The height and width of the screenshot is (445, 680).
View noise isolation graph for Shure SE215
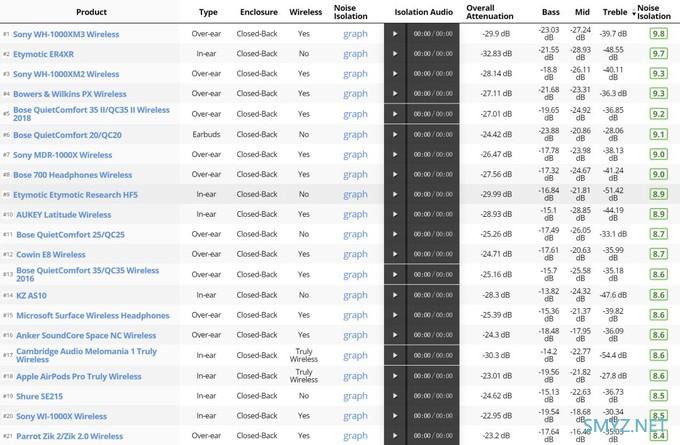tap(355, 396)
